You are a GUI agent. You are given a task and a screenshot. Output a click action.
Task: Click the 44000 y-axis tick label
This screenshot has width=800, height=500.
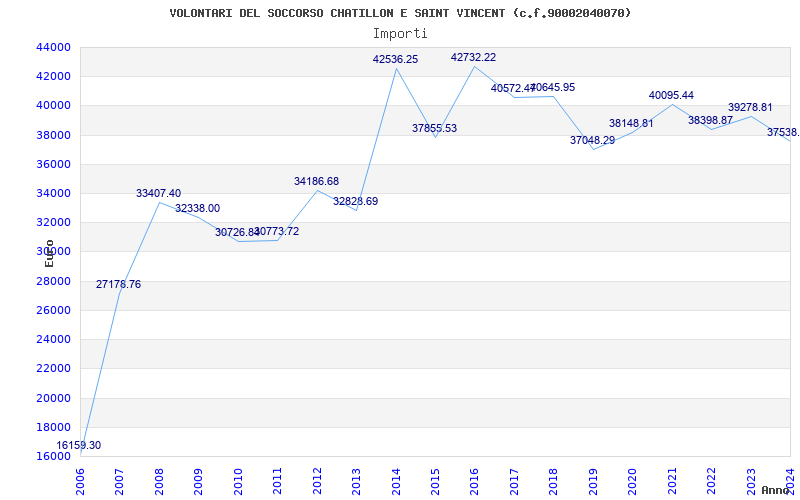tap(54, 47)
